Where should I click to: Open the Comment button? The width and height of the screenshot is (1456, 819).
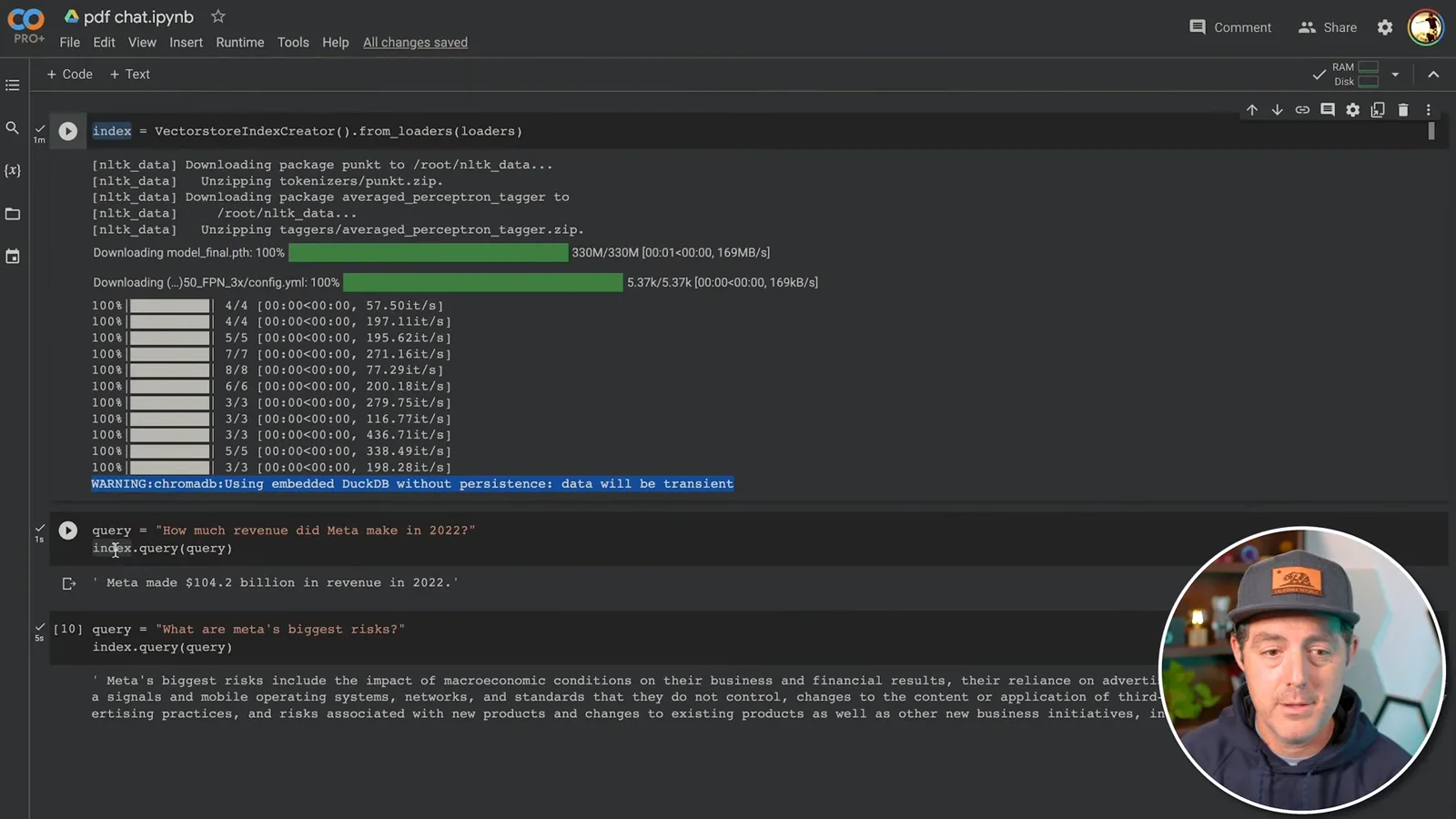pos(1230,27)
